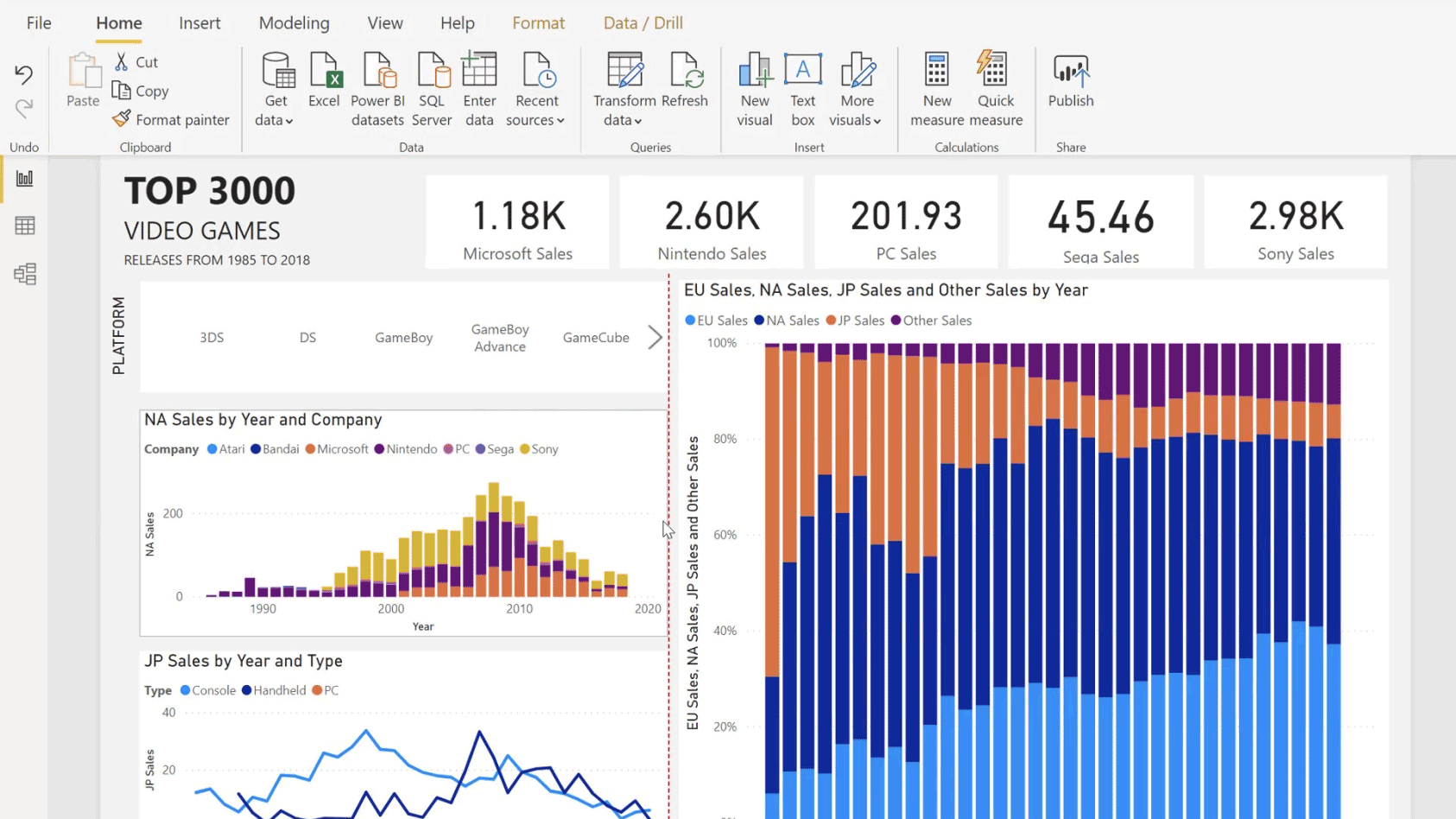
Task: Toggle the JP Sales series in the legend
Action: (x=854, y=320)
